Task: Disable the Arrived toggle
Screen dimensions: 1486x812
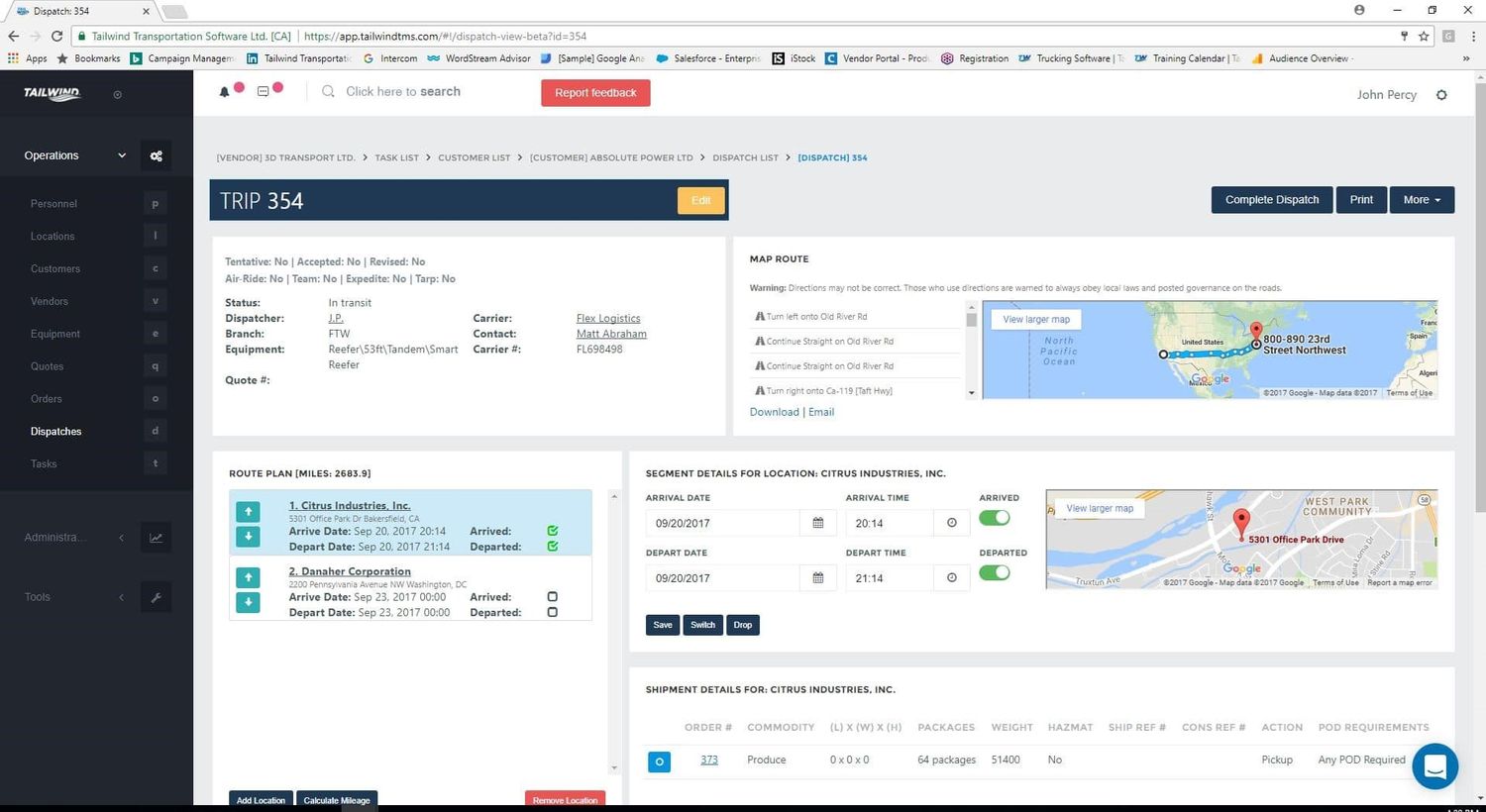Action: click(994, 517)
